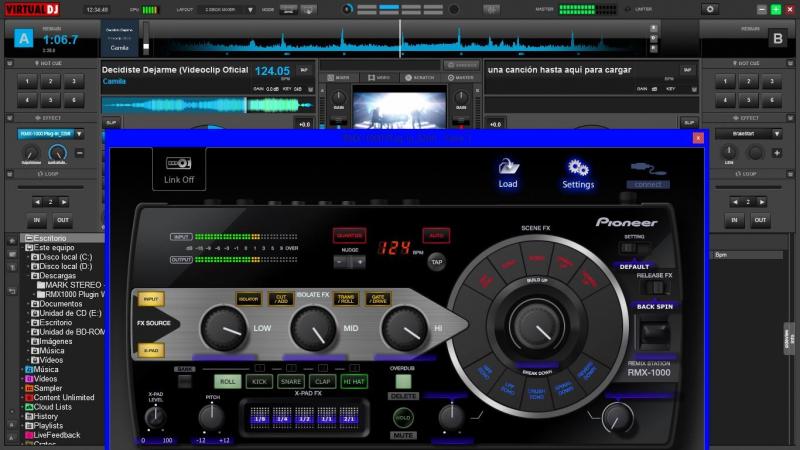Image resolution: width=800 pixels, height=450 pixels.
Task: Click the DELETE overdub button
Action: coord(402,396)
